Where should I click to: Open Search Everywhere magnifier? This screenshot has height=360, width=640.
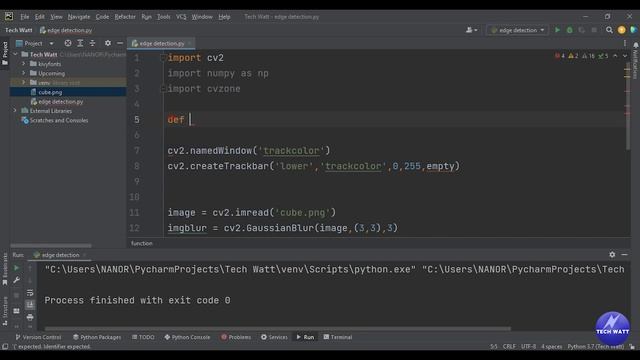609,30
